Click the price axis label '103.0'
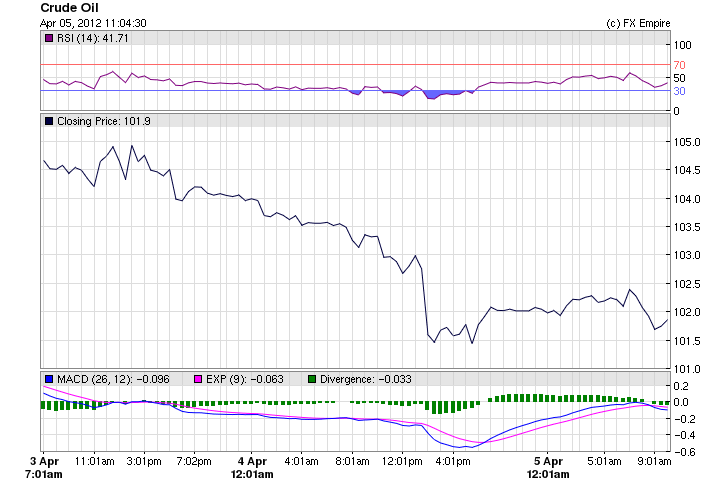This screenshot has height=487, width=710. click(687, 256)
